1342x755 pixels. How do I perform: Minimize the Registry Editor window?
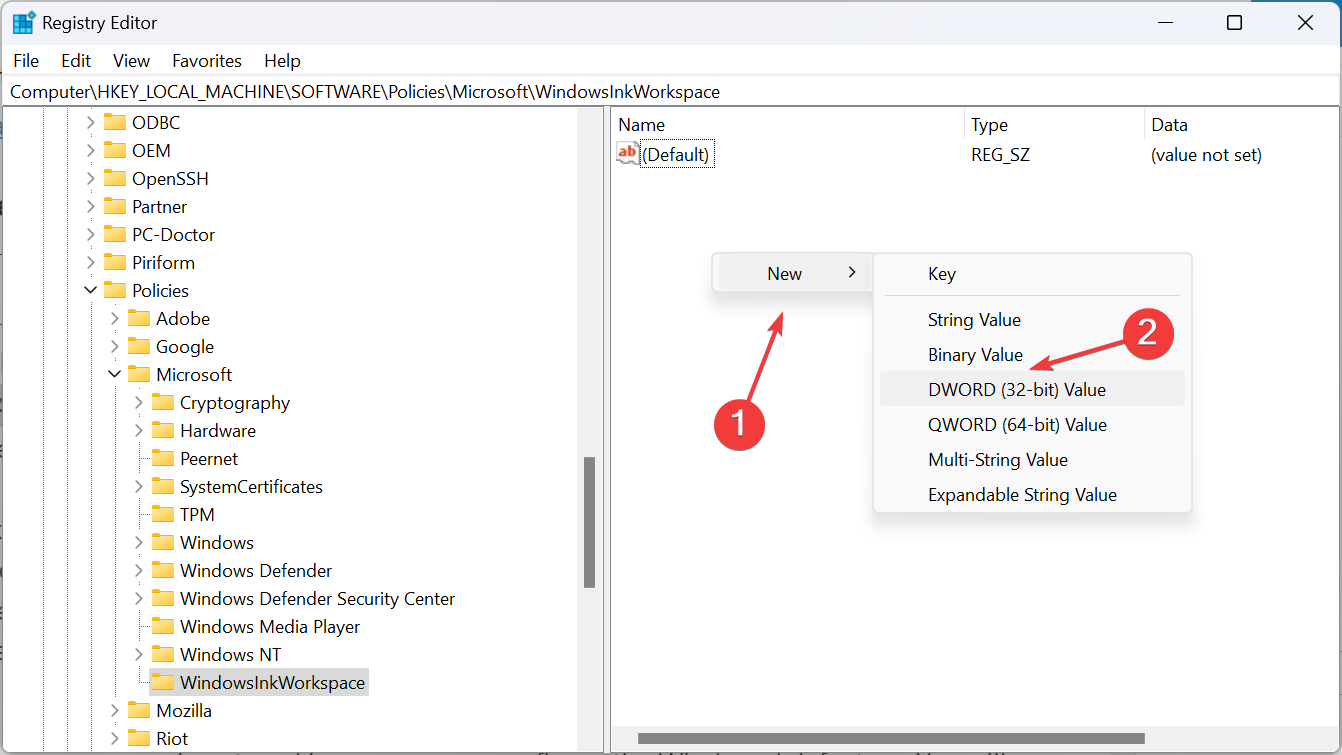click(x=1165, y=22)
